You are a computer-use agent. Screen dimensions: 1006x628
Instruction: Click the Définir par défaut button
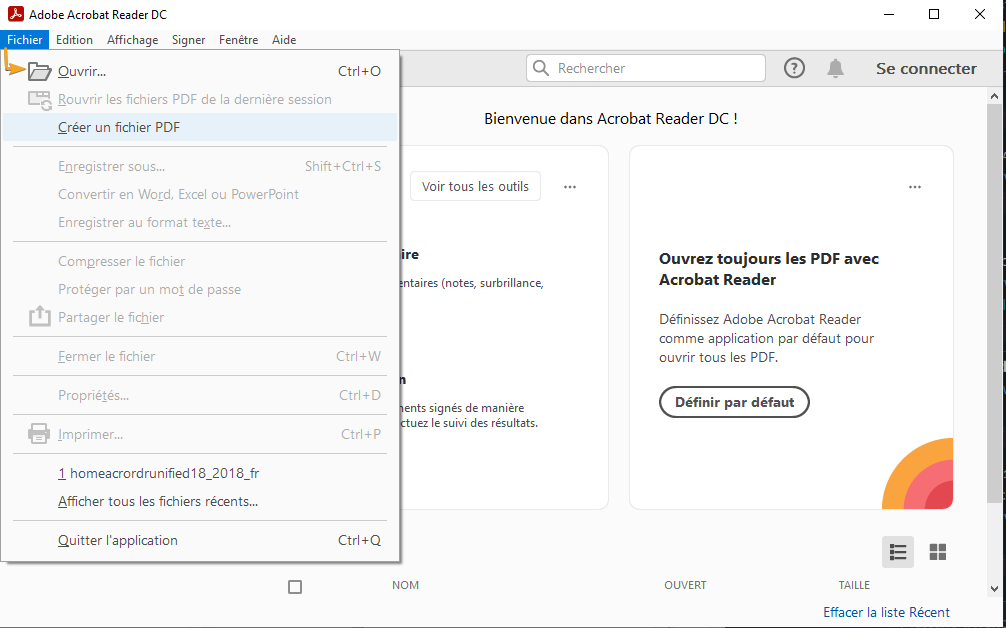tap(734, 402)
